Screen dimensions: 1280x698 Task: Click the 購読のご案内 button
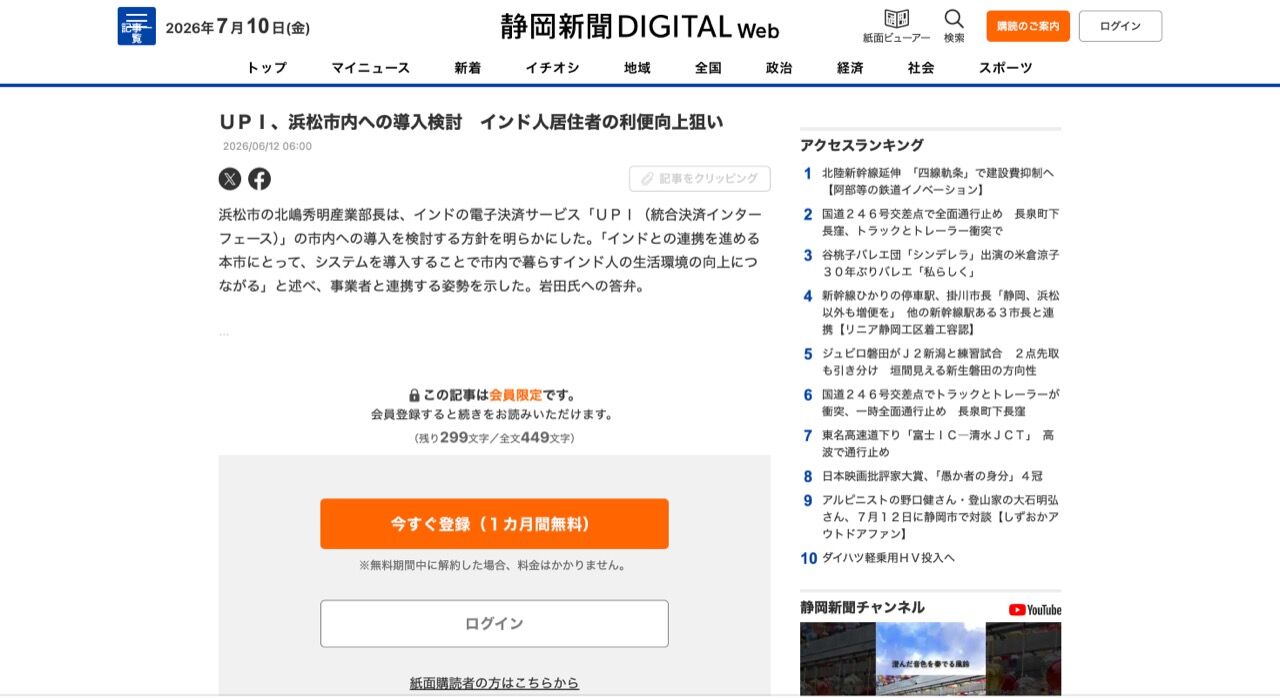(x=1028, y=26)
